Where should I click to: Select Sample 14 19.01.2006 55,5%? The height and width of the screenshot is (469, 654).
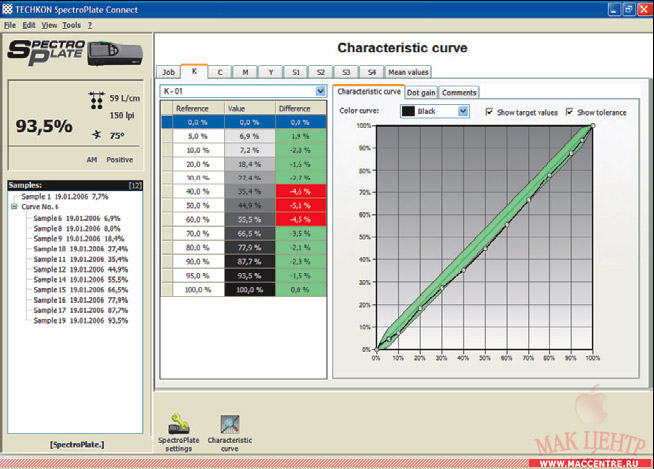[80, 280]
